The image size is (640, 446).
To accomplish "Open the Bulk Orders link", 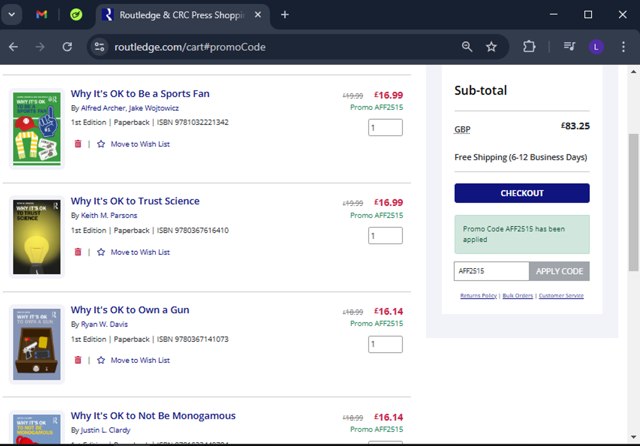I will click(x=518, y=295).
